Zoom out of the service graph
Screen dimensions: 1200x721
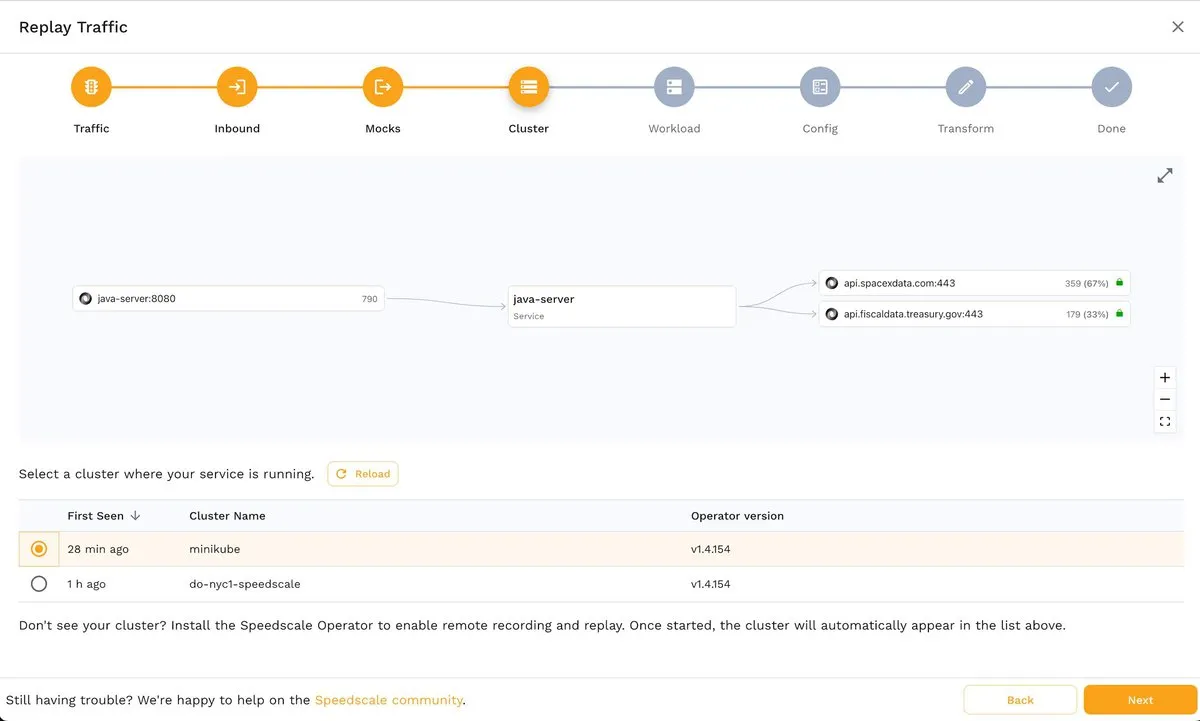click(1165, 400)
